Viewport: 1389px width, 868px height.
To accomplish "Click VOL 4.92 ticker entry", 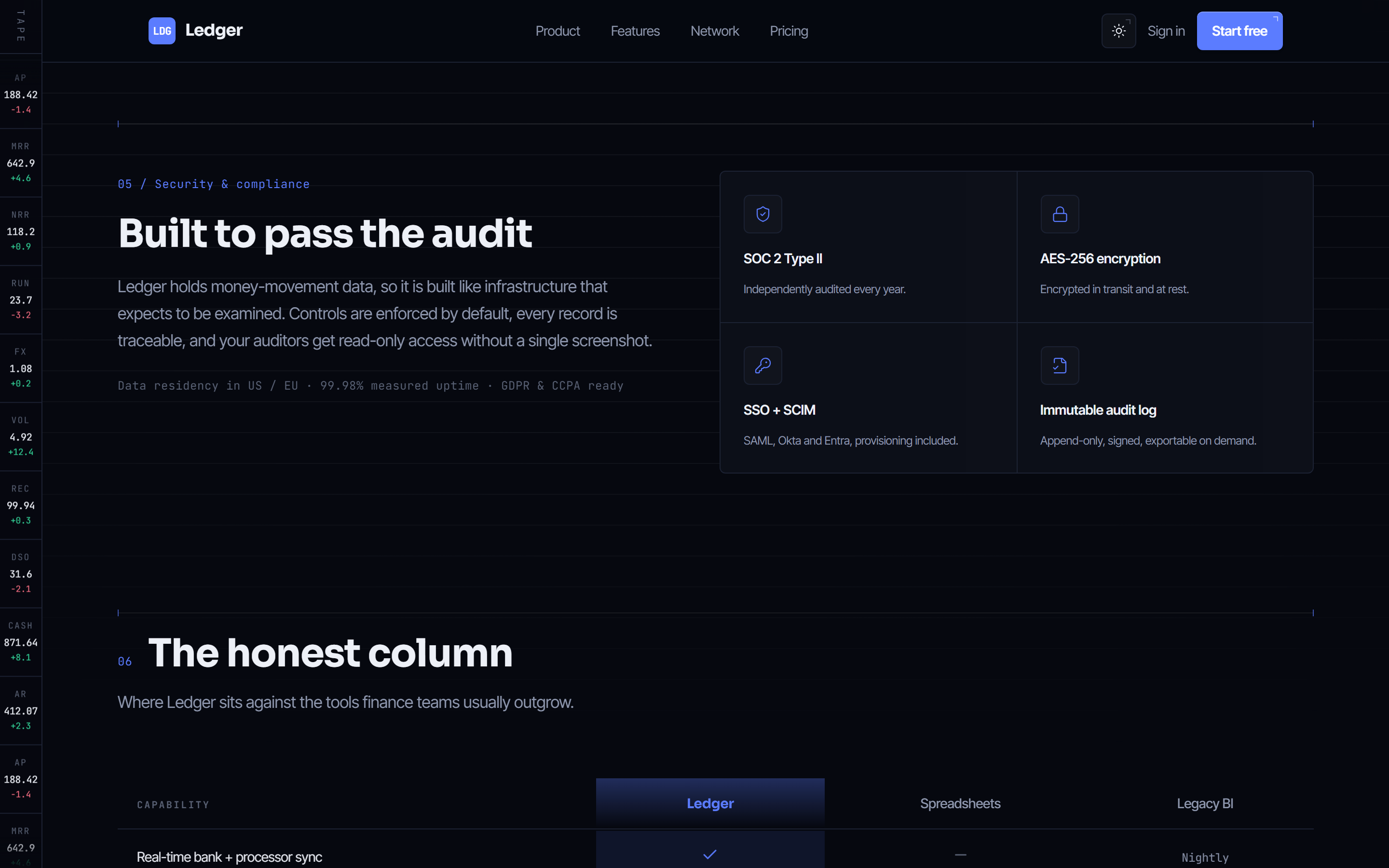I will 21,436.
